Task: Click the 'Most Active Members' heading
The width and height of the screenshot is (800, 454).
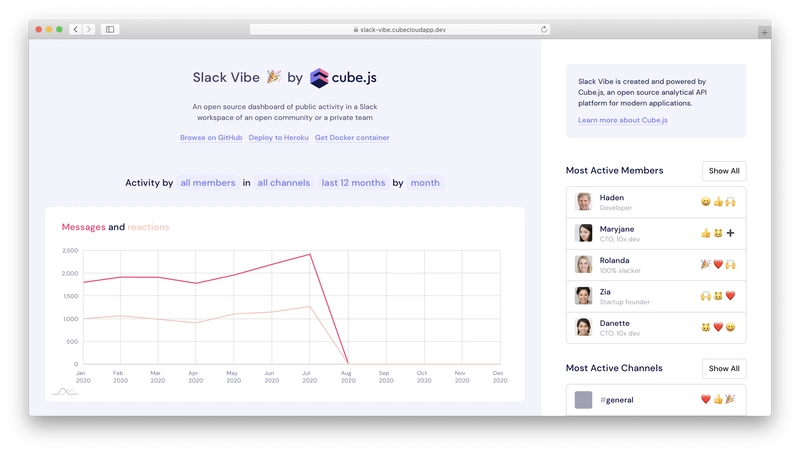Action: coord(614,170)
